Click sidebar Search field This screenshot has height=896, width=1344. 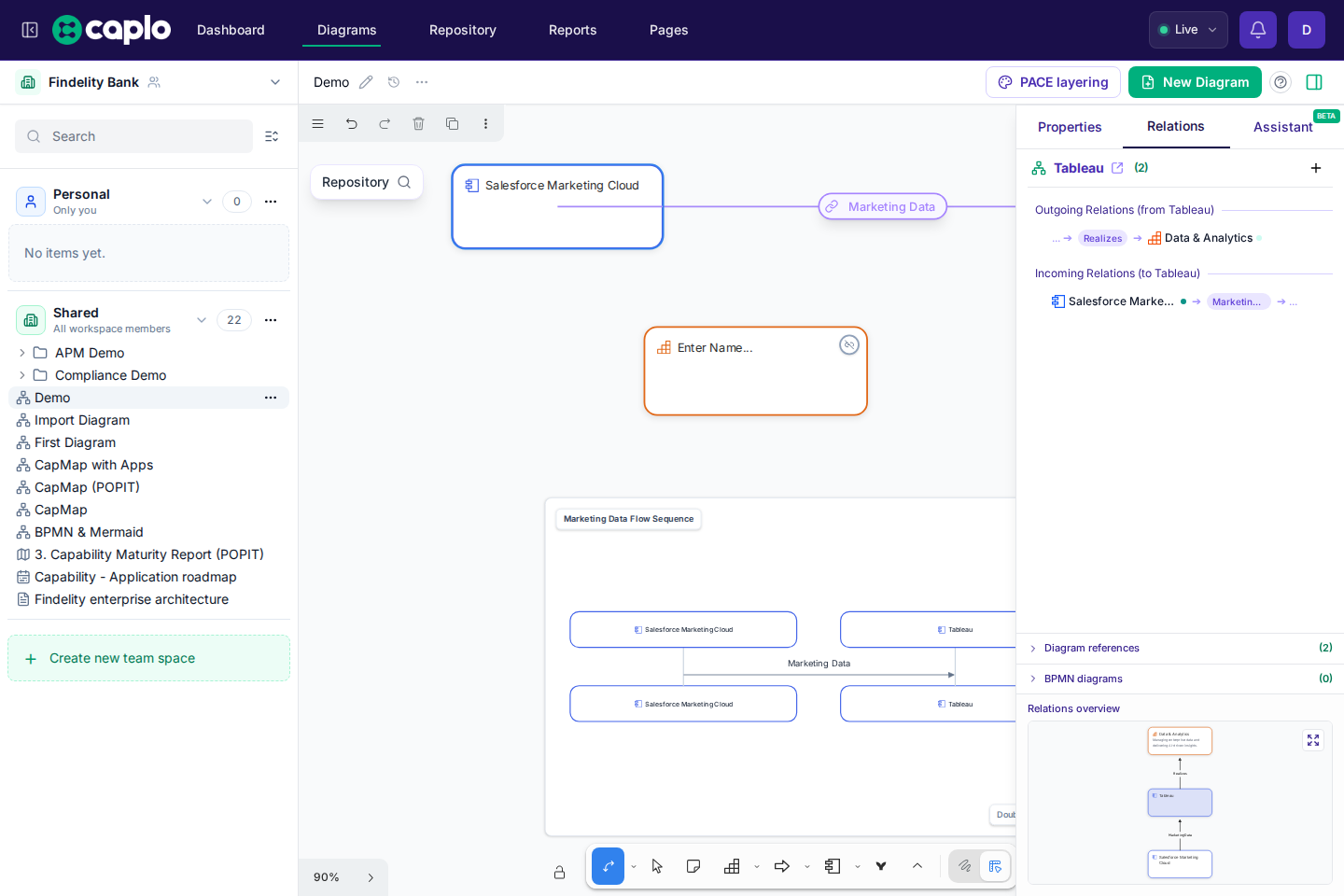133,136
